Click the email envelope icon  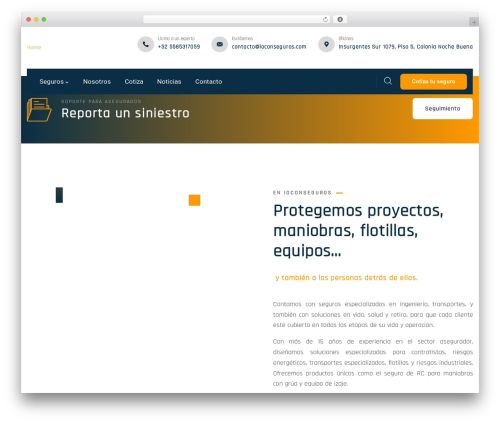click(220, 44)
